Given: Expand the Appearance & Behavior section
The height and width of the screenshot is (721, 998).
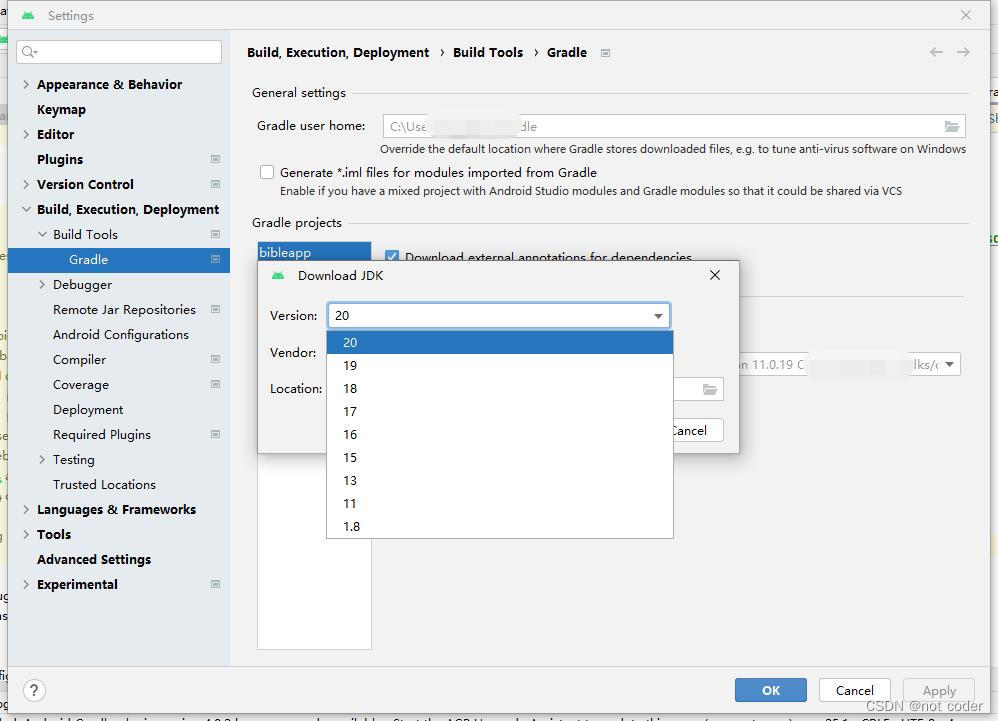Looking at the screenshot, I should [x=24, y=84].
